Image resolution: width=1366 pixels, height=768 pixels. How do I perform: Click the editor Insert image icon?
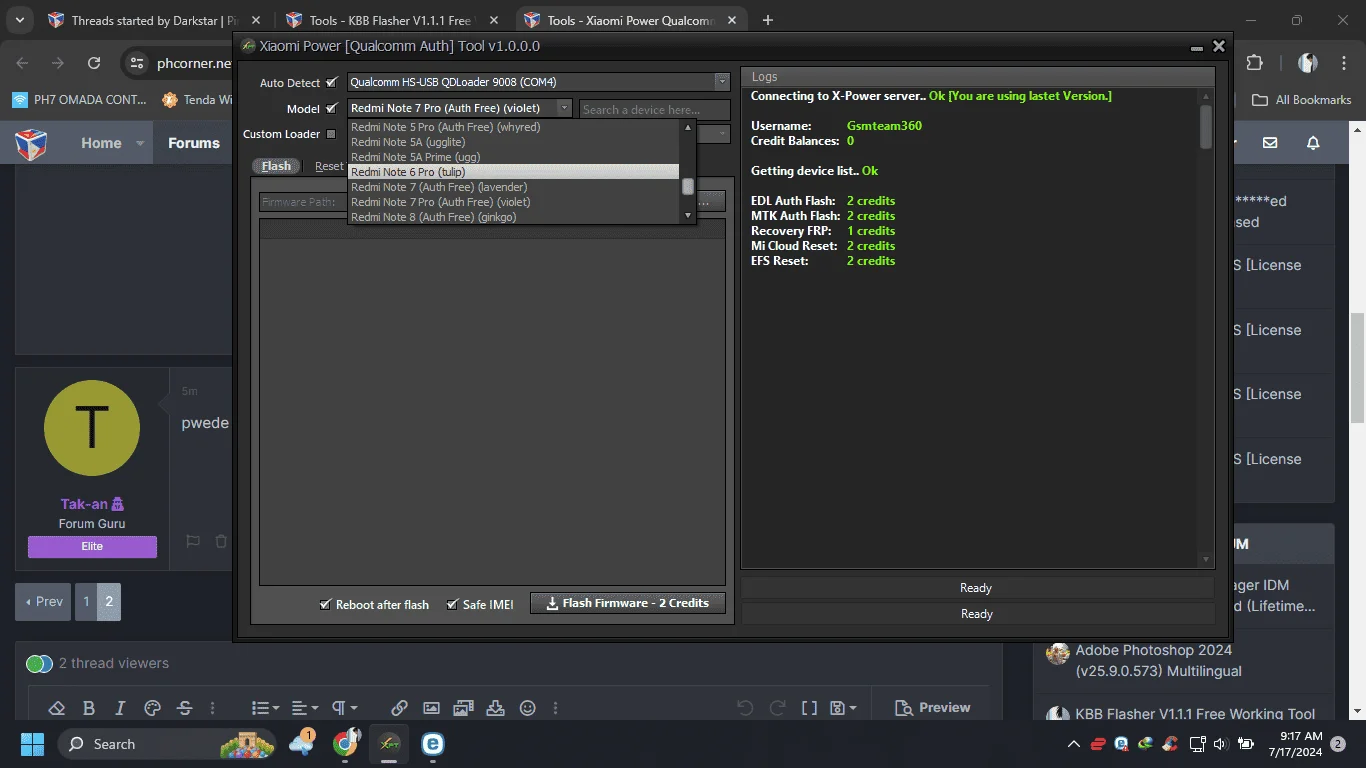tap(431, 708)
